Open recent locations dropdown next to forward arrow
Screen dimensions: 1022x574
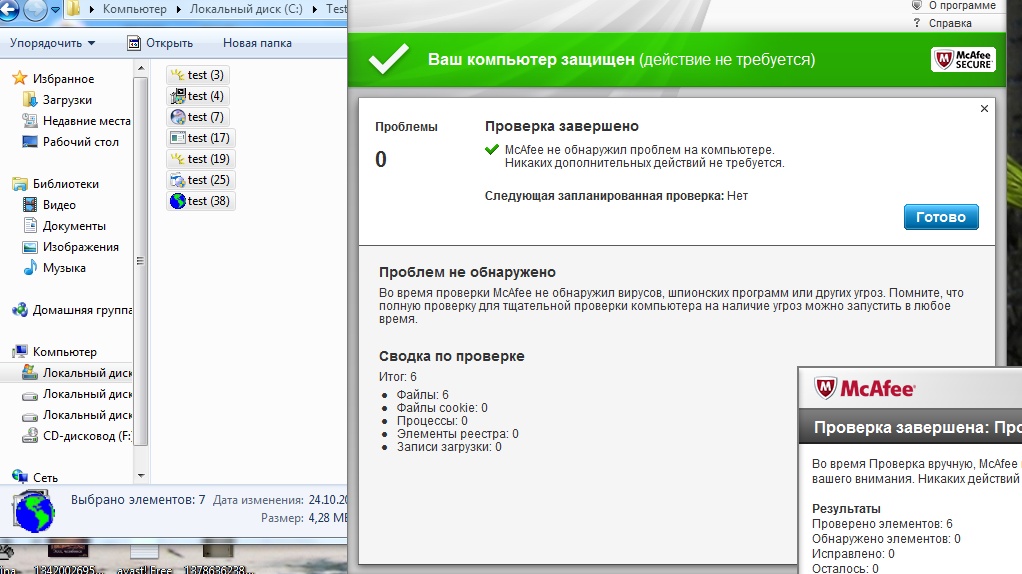55,10
